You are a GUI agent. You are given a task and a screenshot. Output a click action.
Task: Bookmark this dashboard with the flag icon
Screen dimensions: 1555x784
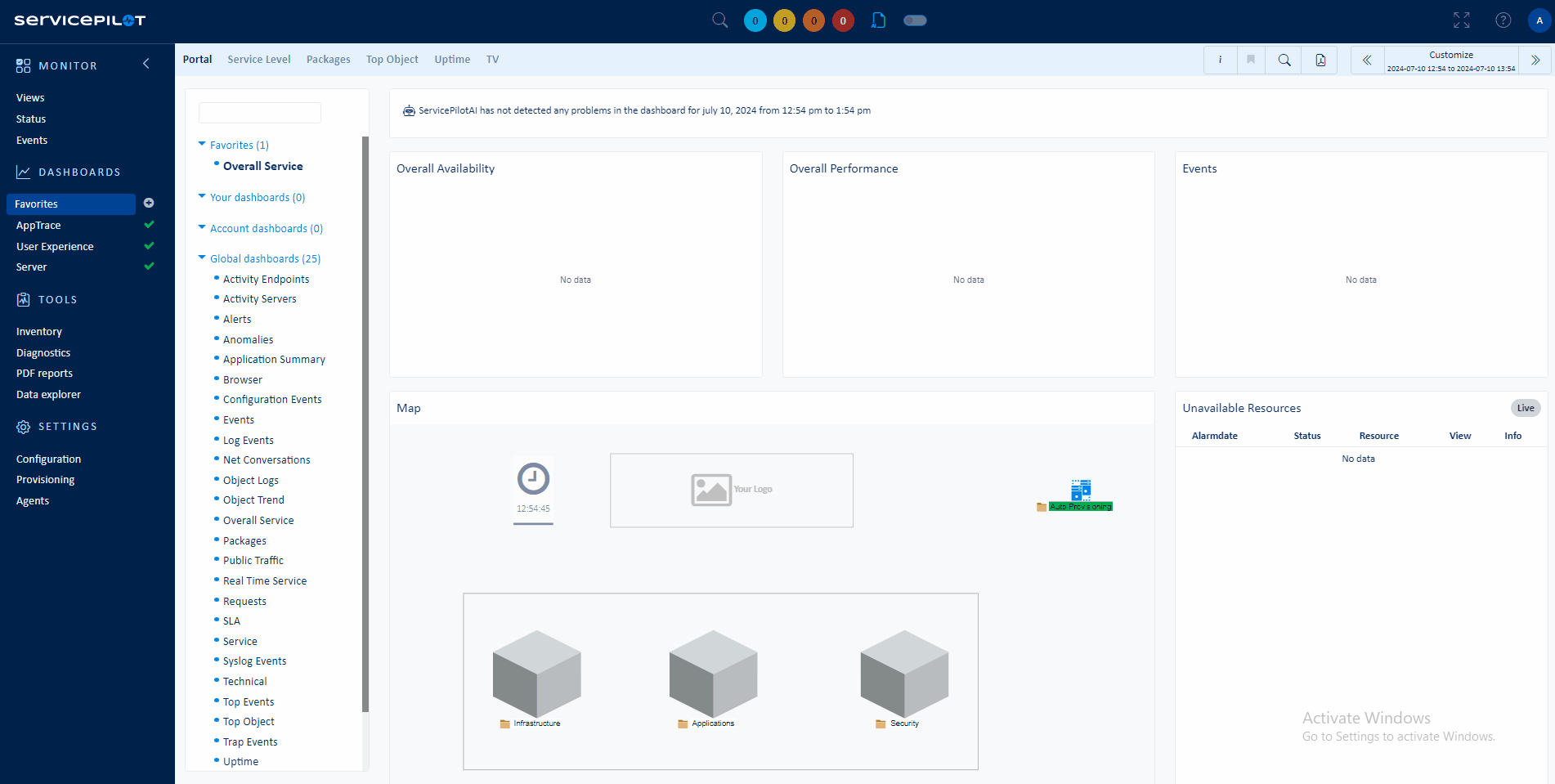point(1251,60)
